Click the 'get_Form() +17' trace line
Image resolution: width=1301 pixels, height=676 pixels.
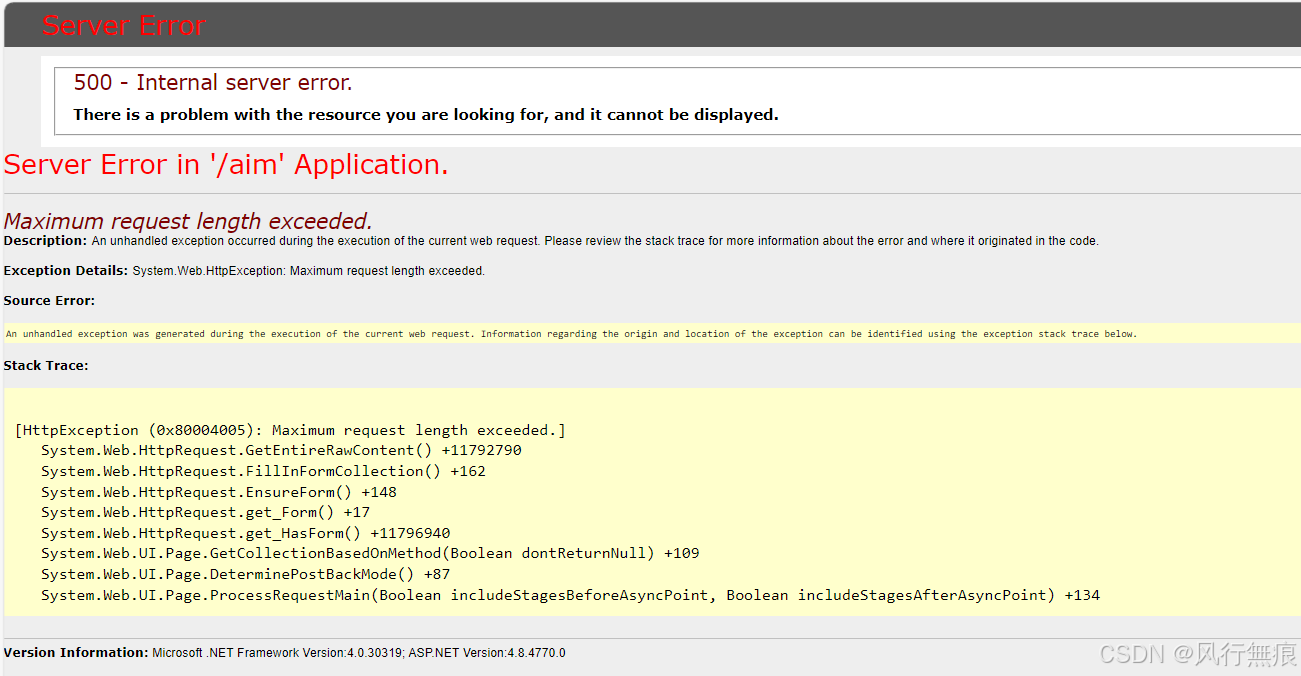205,512
